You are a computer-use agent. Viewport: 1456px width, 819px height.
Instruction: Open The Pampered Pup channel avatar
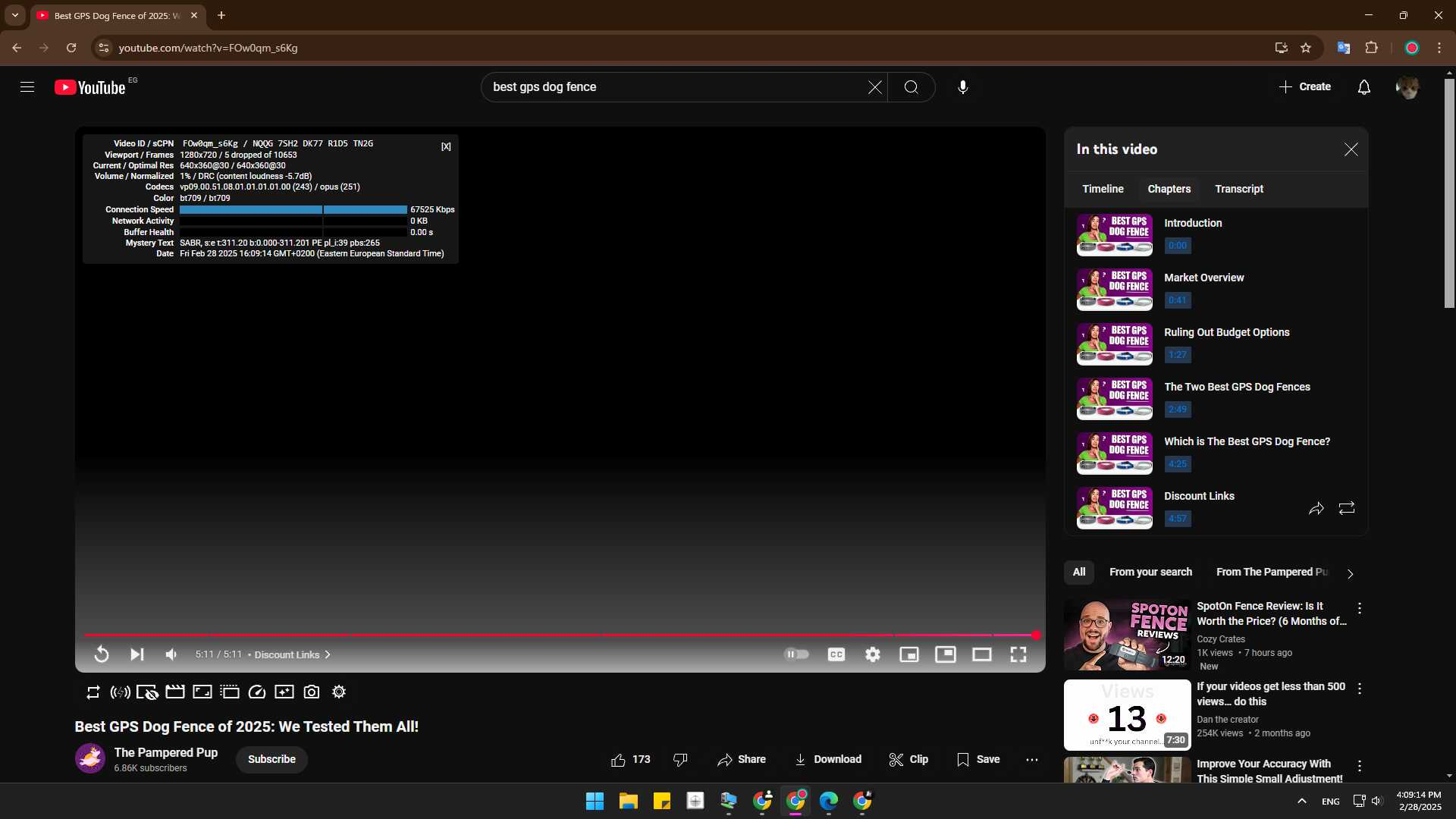[x=90, y=759]
